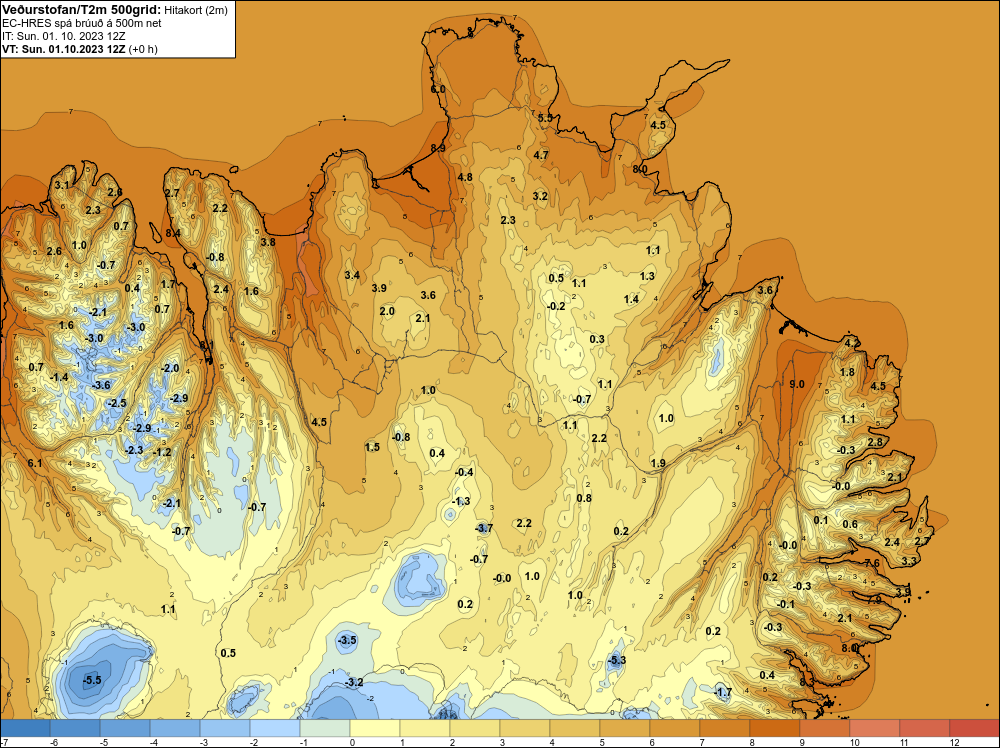The height and width of the screenshot is (748, 1000).
Task: Click the 3.4 temperature value on the map
Action: click(x=352, y=275)
